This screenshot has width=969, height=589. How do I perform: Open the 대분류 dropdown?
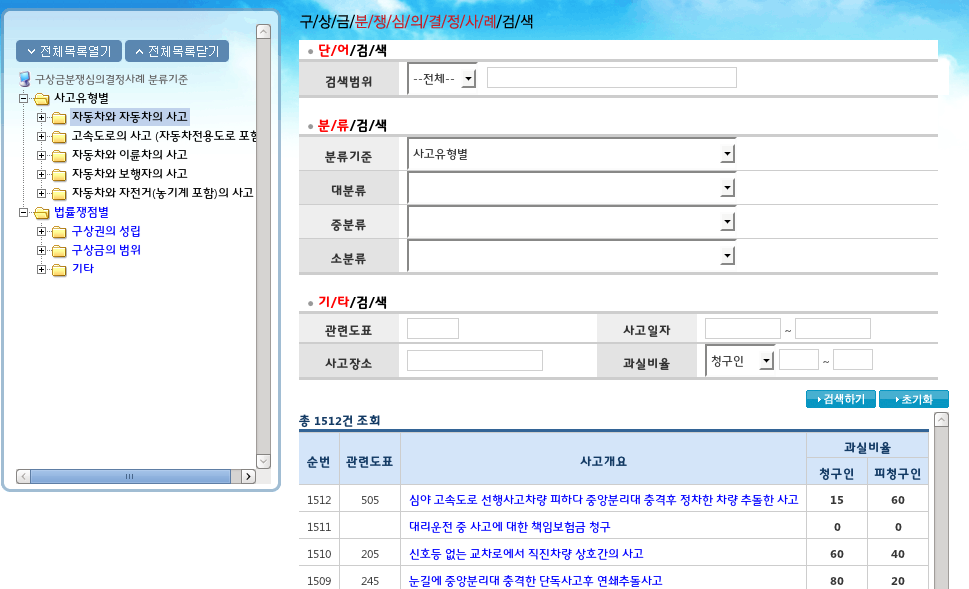coord(572,188)
